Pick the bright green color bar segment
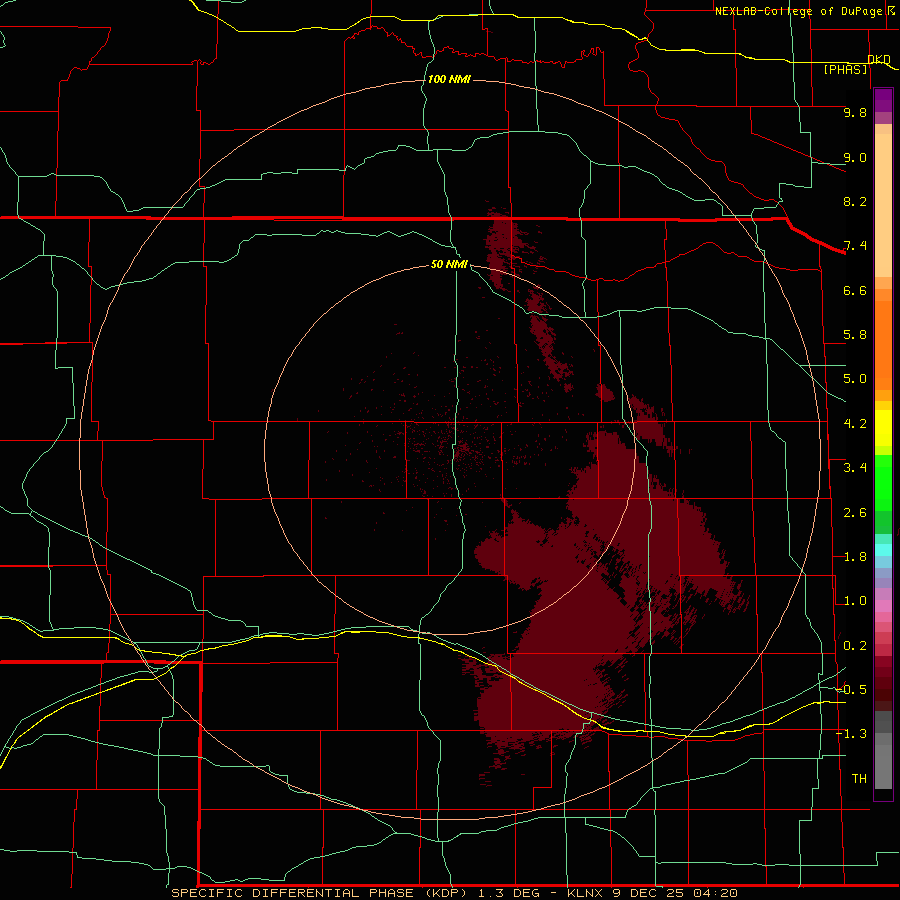 [x=883, y=485]
